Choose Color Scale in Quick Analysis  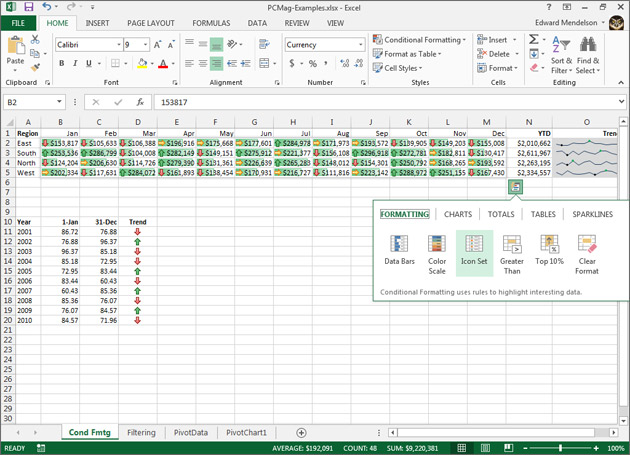point(437,255)
